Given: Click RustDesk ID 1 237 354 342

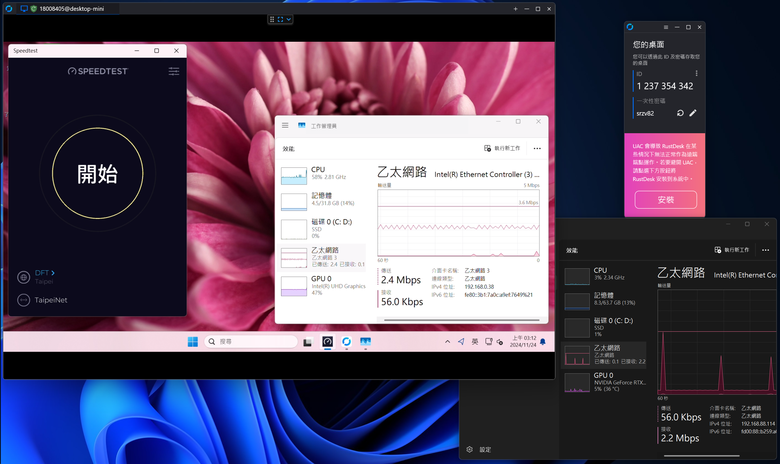Looking at the screenshot, I should [x=665, y=86].
